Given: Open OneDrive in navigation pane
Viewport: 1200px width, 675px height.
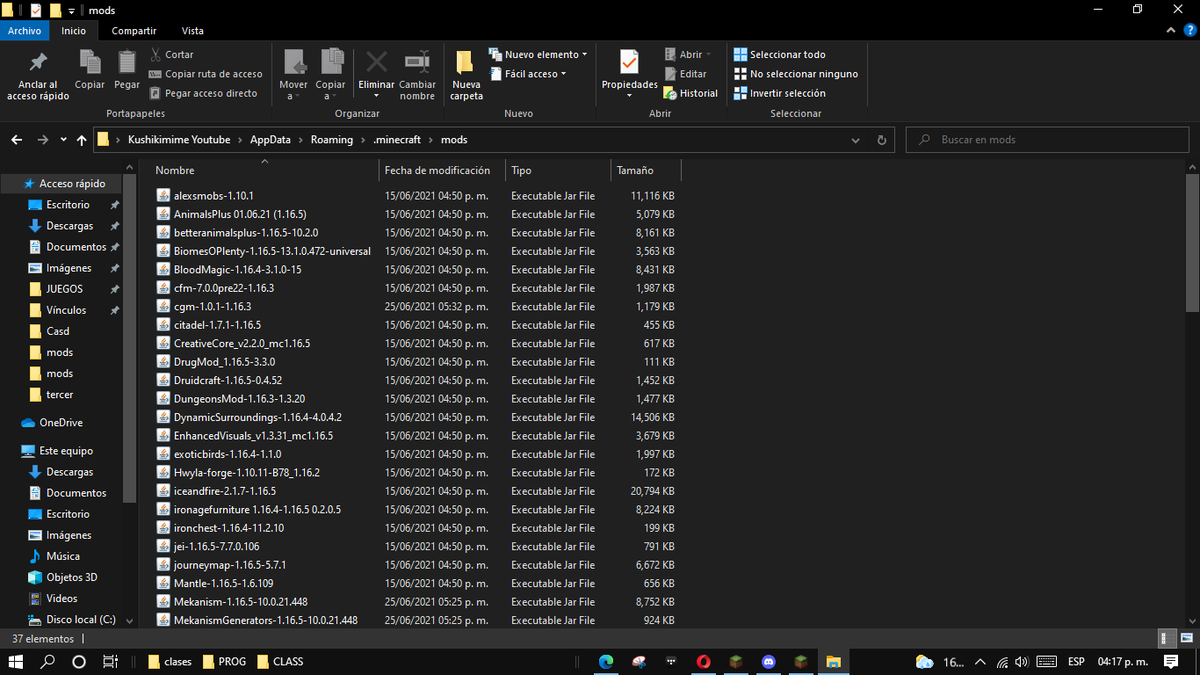Looking at the screenshot, I should [x=61, y=423].
